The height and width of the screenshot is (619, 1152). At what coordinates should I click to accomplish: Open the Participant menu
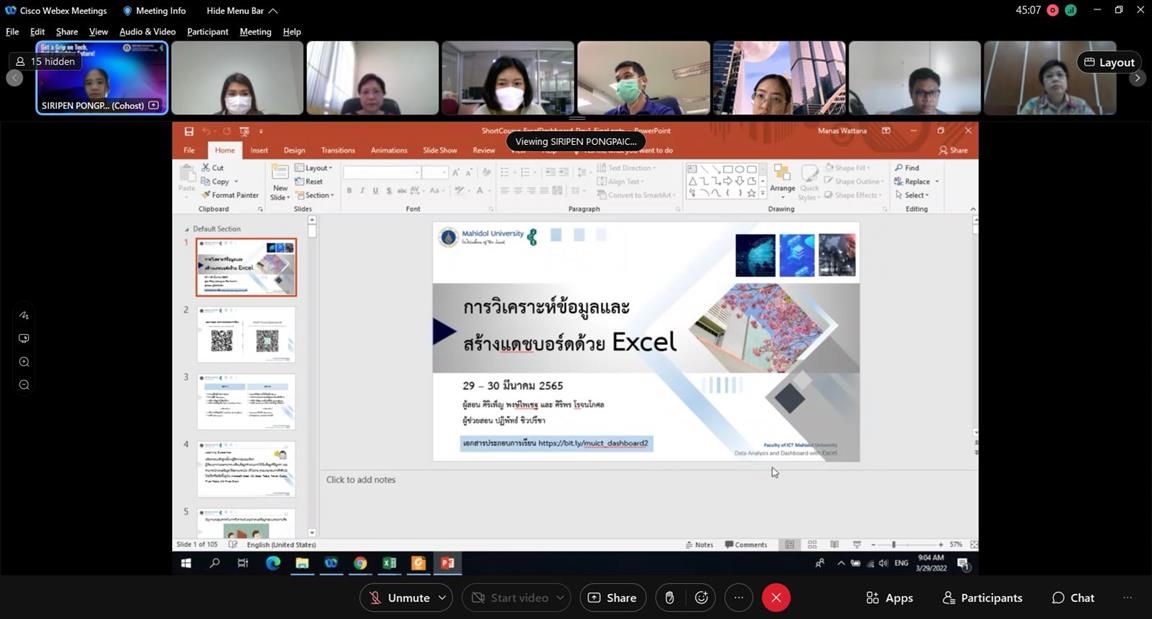pyautogui.click(x=207, y=32)
